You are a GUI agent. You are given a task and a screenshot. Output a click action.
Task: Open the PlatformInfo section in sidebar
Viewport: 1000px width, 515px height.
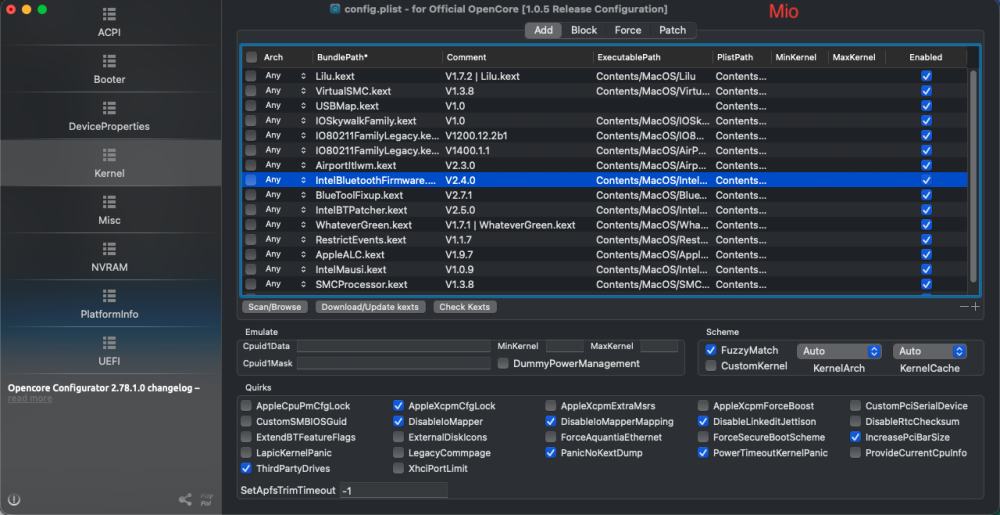[x=109, y=305]
